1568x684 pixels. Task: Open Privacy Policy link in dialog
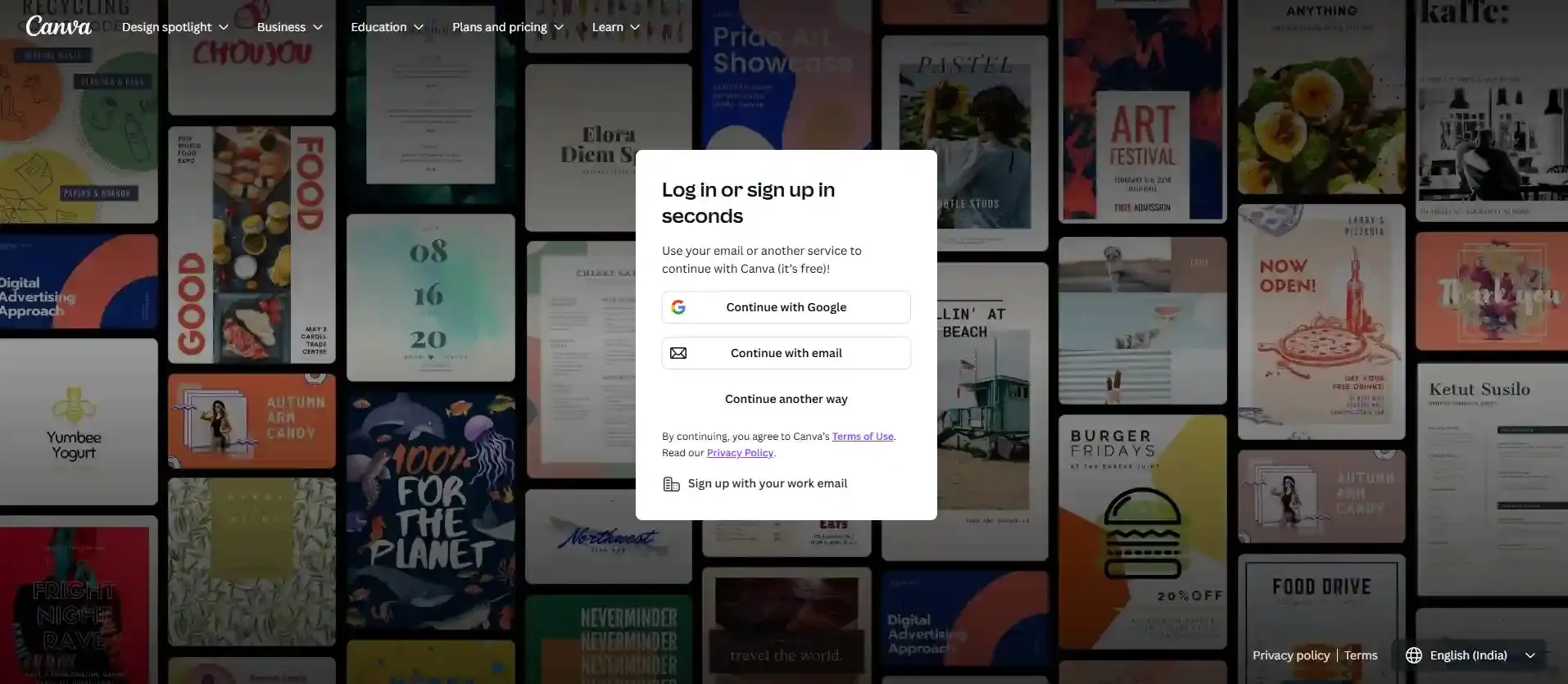pyautogui.click(x=740, y=453)
